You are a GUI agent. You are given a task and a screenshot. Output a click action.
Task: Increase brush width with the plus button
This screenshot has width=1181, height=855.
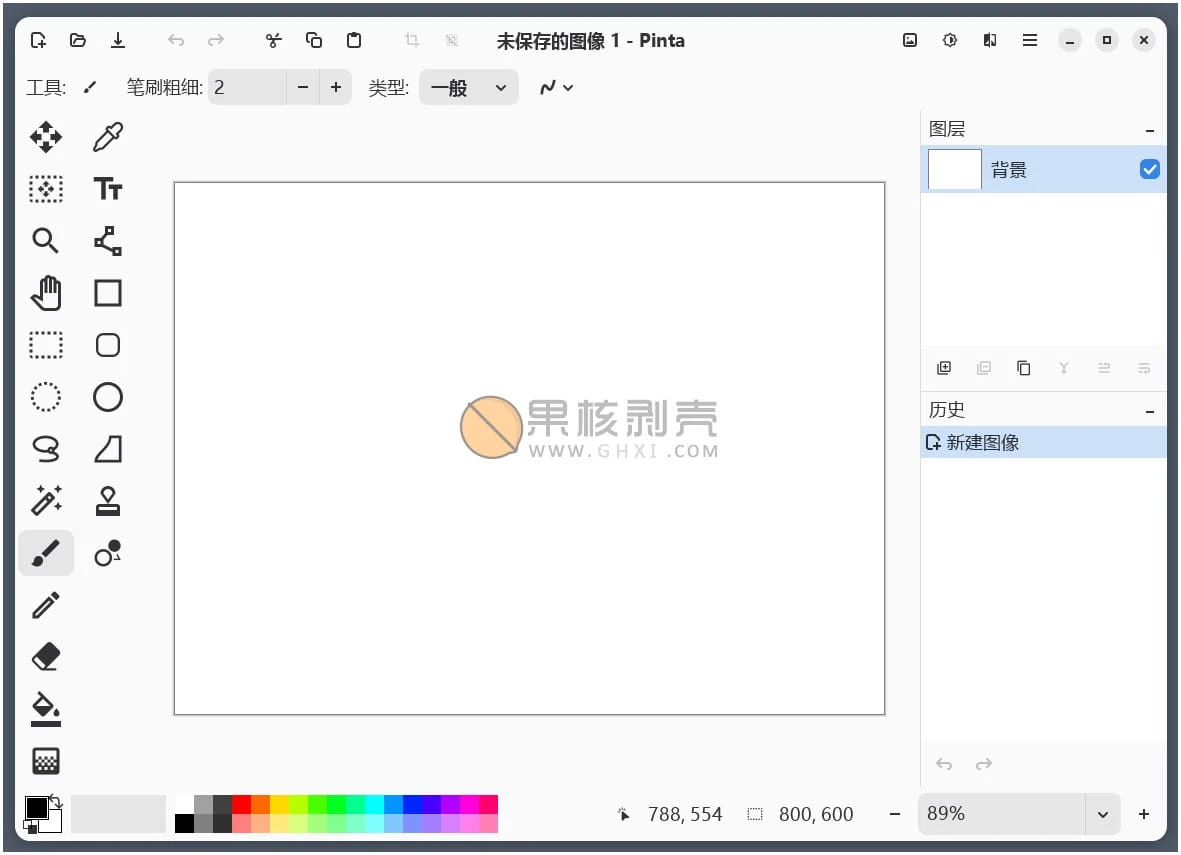(x=336, y=87)
